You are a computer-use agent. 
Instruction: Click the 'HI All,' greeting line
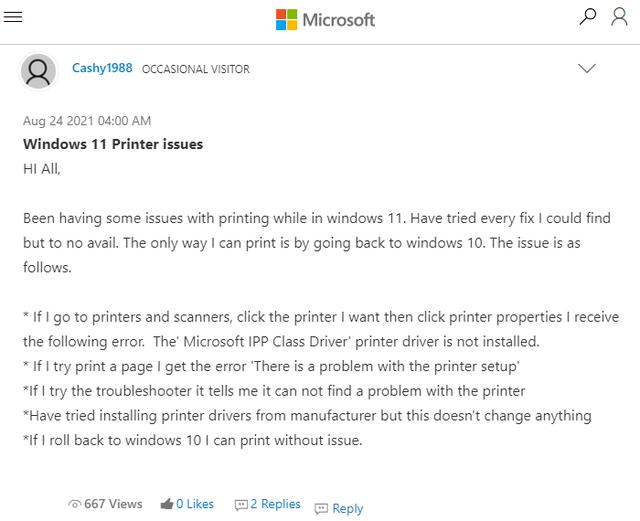tap(42, 169)
